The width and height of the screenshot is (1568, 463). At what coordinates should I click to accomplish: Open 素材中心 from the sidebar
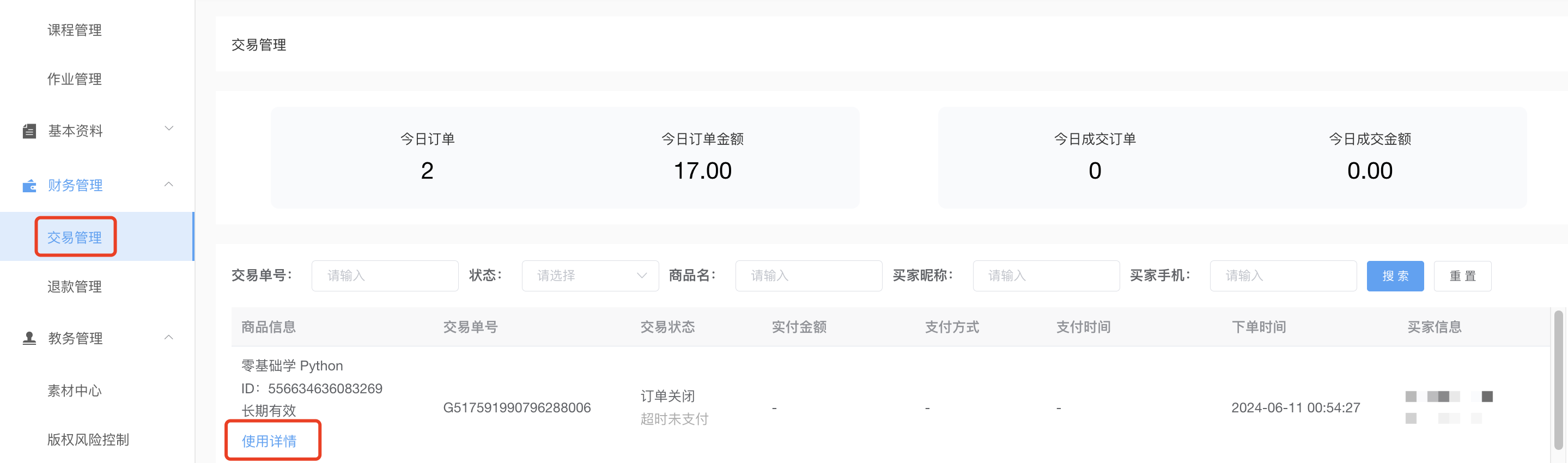click(74, 391)
